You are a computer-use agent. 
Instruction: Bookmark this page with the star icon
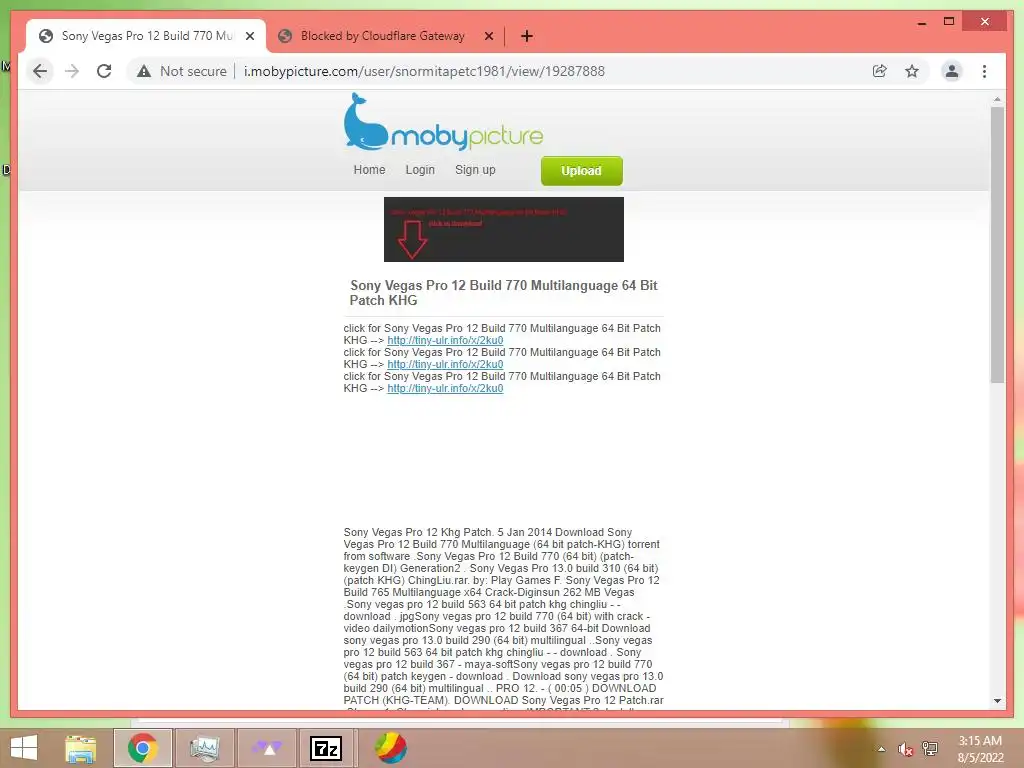pyautogui.click(x=912, y=71)
